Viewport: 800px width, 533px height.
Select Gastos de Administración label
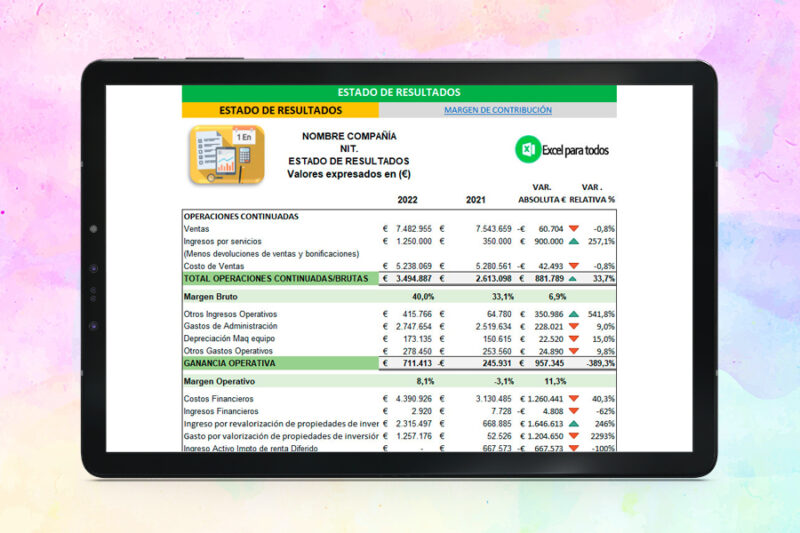coord(231,326)
